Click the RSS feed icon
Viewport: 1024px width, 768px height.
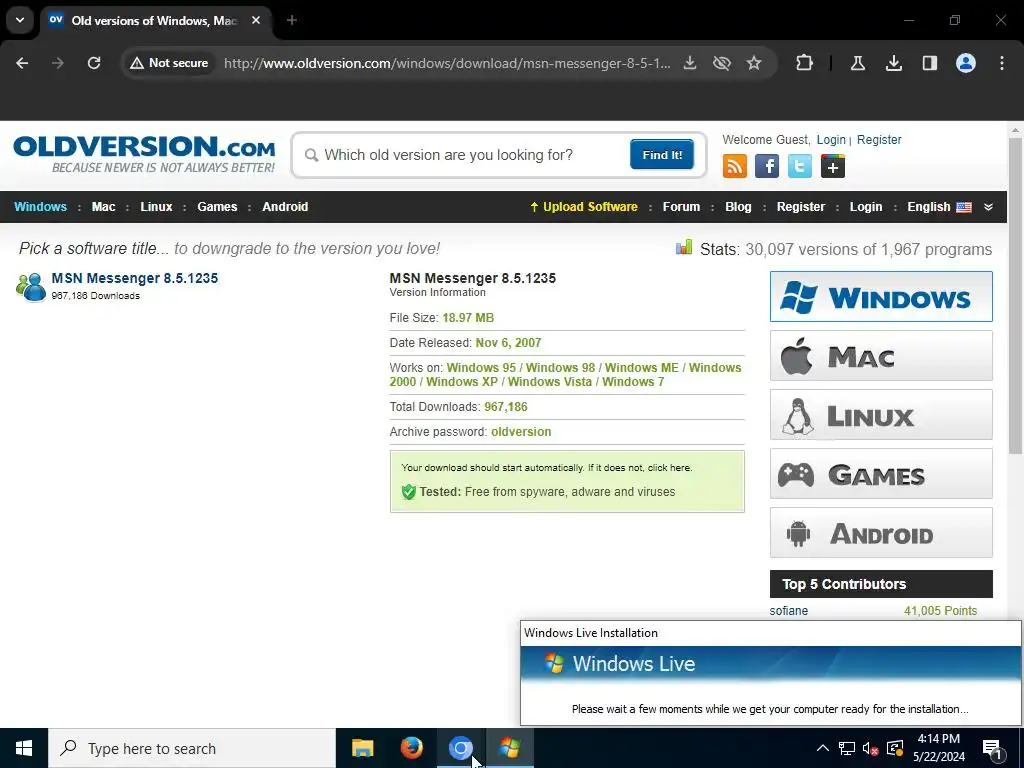point(735,167)
